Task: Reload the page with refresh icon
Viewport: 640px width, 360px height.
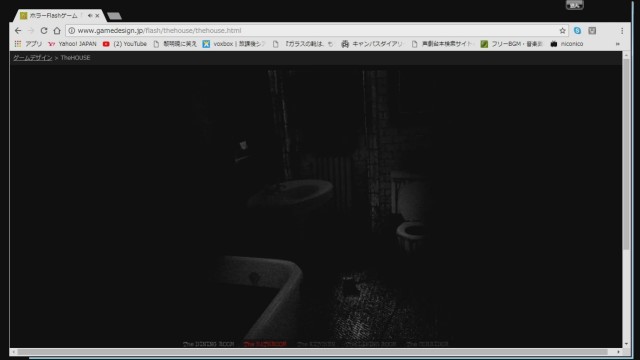Action: pyautogui.click(x=44, y=31)
